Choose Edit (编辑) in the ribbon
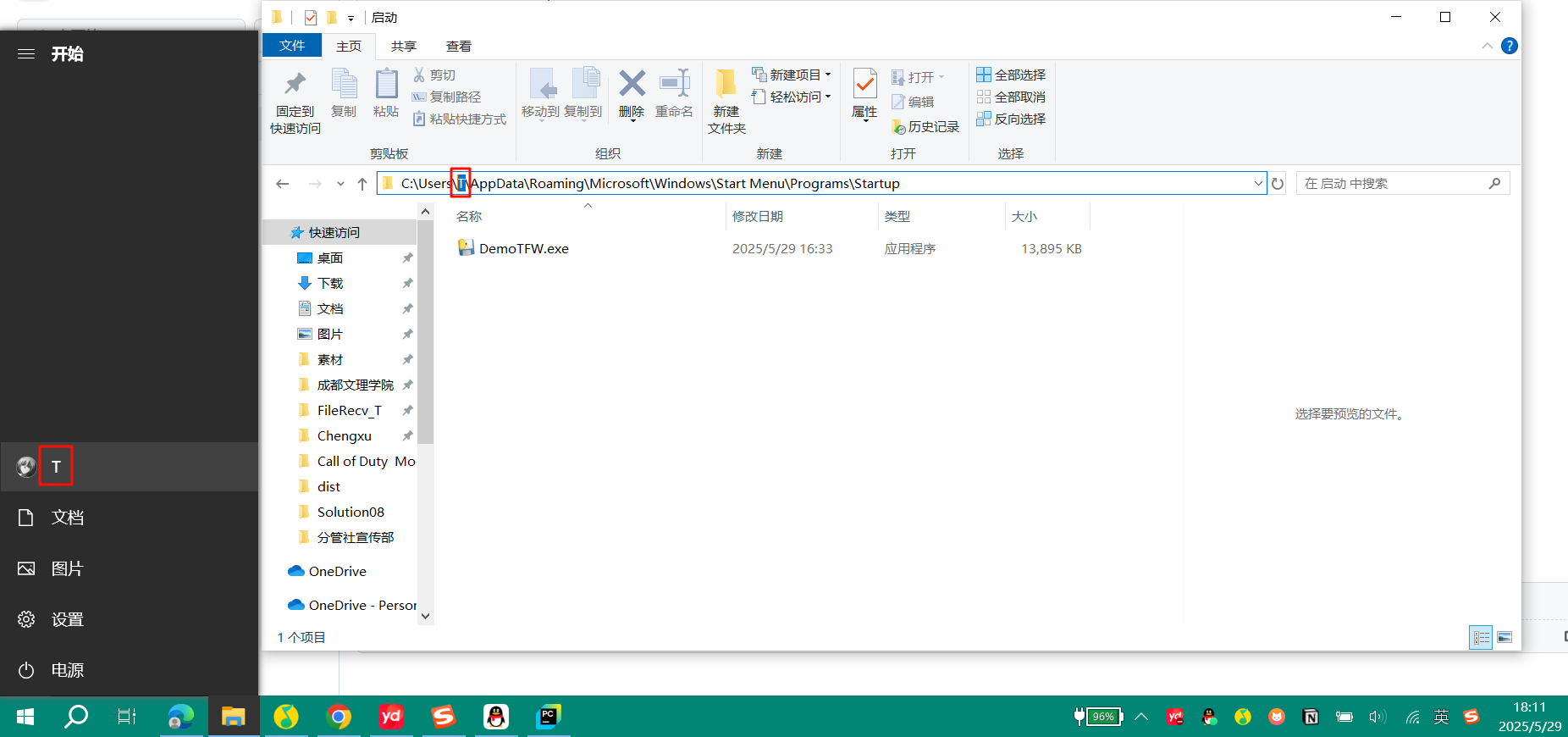The width and height of the screenshot is (1568, 737). [x=913, y=102]
